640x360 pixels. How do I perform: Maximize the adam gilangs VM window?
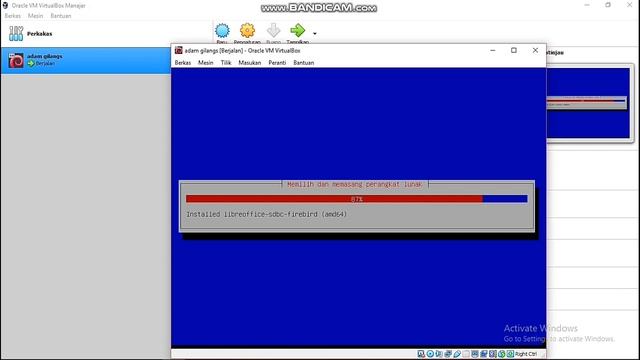tap(514, 50)
